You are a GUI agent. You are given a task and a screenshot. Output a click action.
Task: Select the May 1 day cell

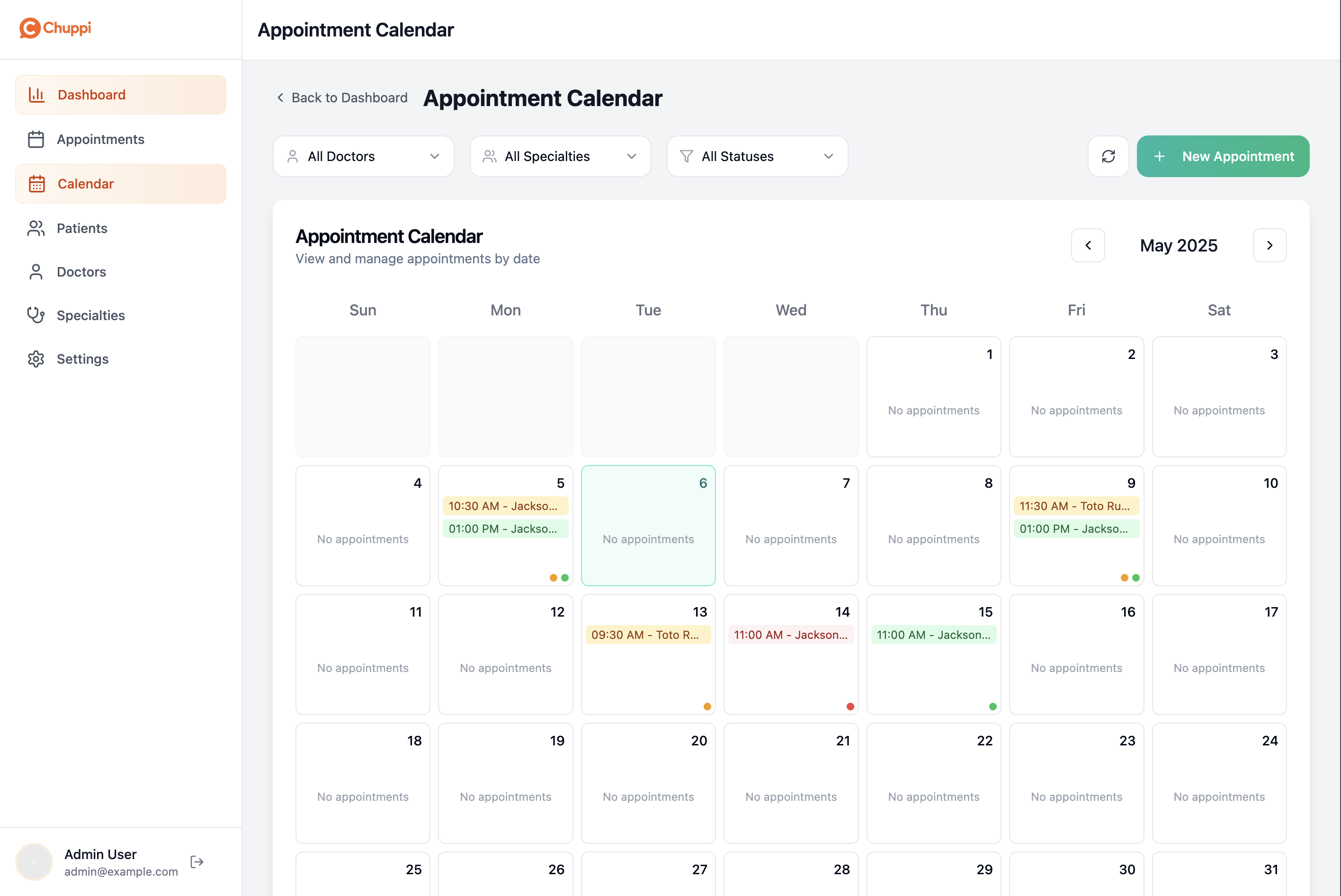click(x=934, y=396)
